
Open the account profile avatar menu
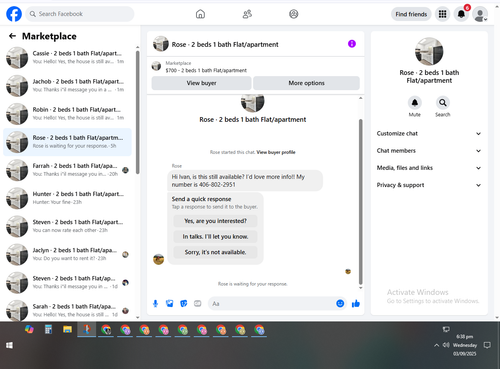(480, 14)
